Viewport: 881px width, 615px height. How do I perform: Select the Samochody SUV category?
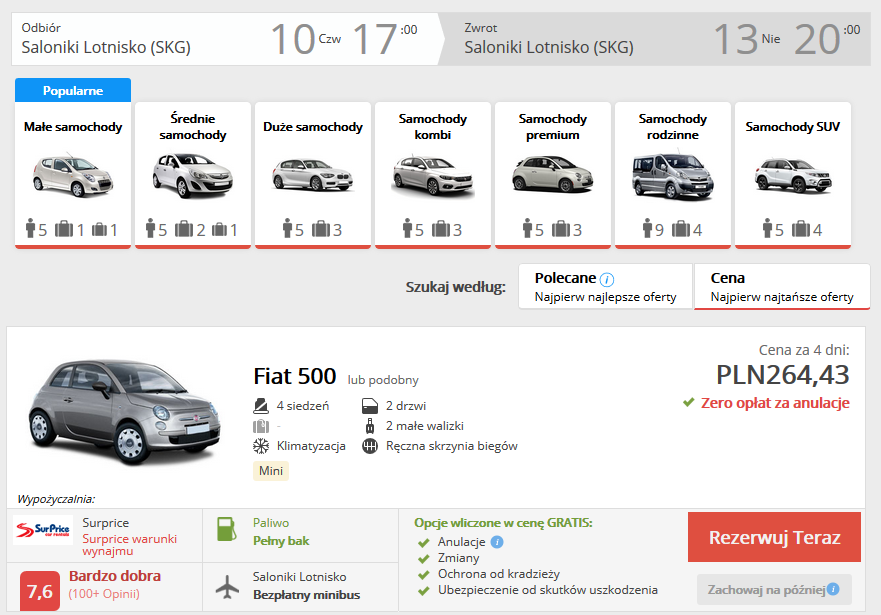(792, 173)
